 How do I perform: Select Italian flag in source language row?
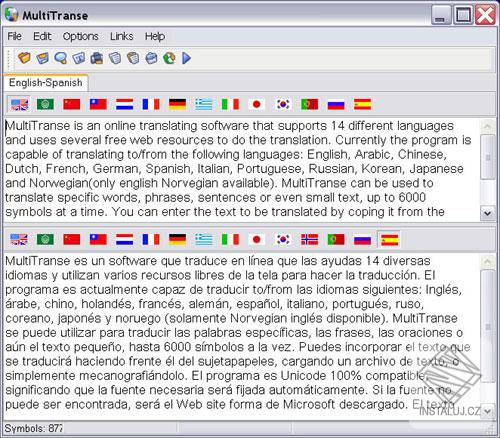coord(230,104)
